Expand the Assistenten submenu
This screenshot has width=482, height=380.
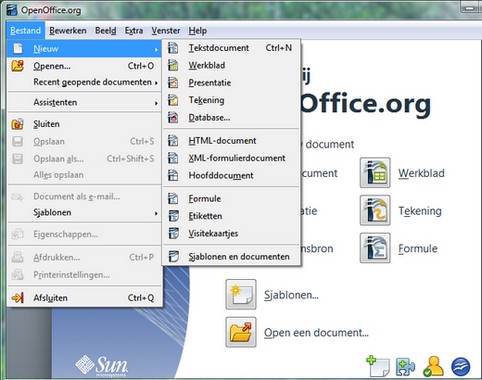pos(156,103)
